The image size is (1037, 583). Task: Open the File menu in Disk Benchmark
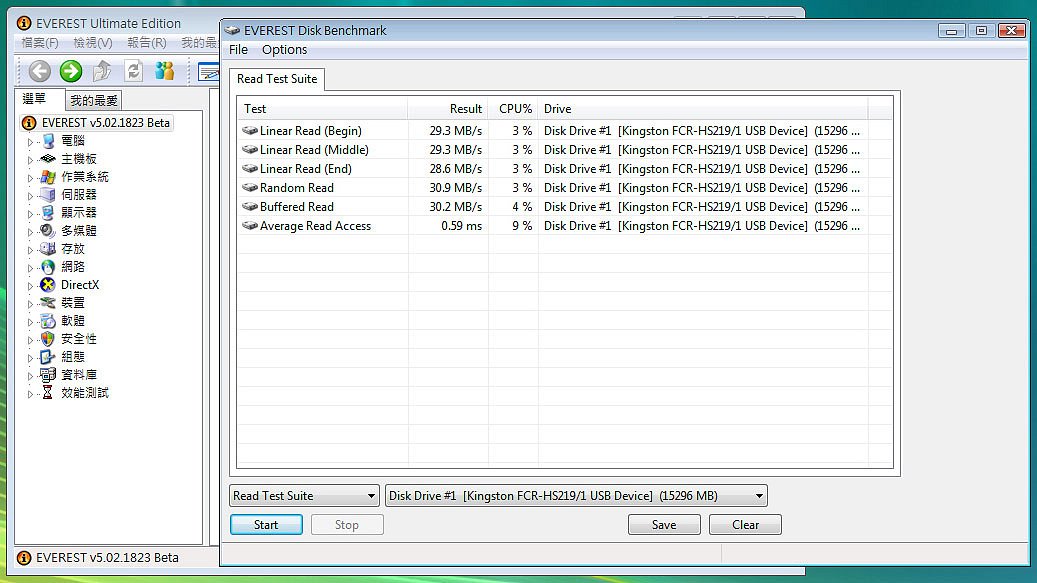click(x=238, y=50)
